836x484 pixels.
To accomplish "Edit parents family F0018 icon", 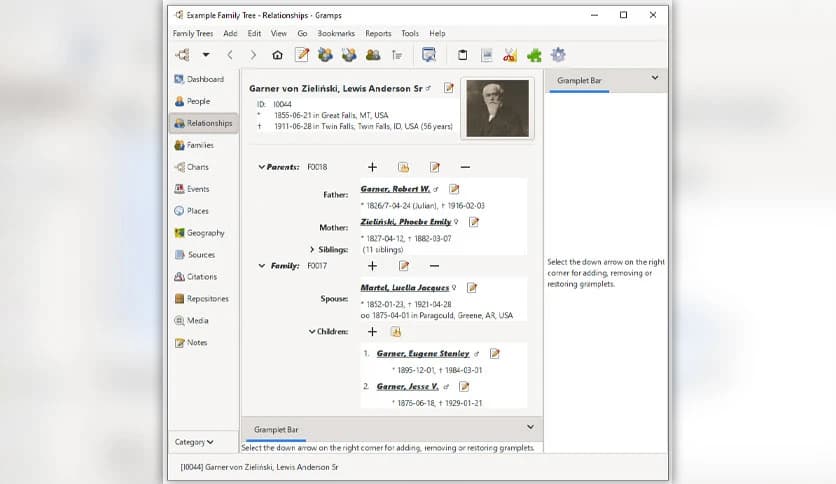I will (435, 167).
